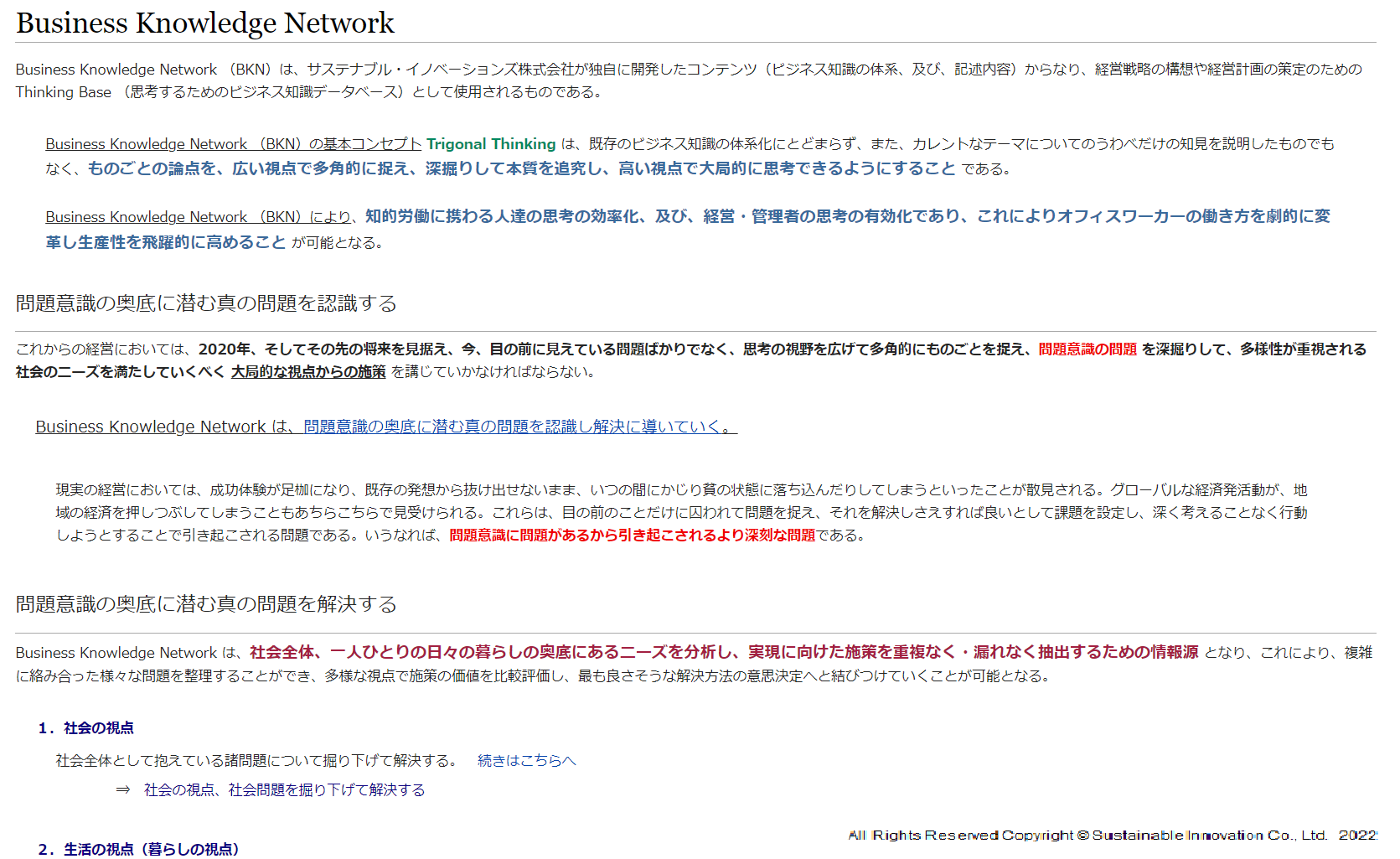
Task: Open link 社会の視点、社会問題を掘り下げて解決する
Action: click(x=284, y=789)
